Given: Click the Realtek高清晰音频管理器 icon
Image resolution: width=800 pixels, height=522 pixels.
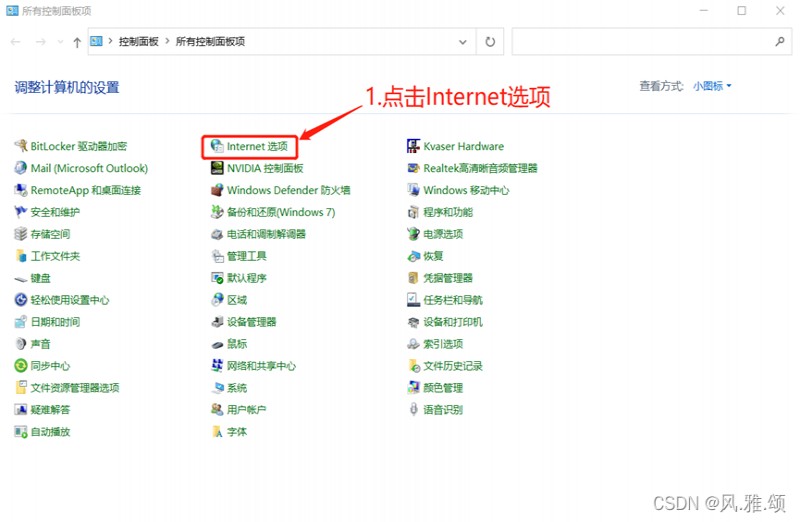Looking at the screenshot, I should [413, 168].
